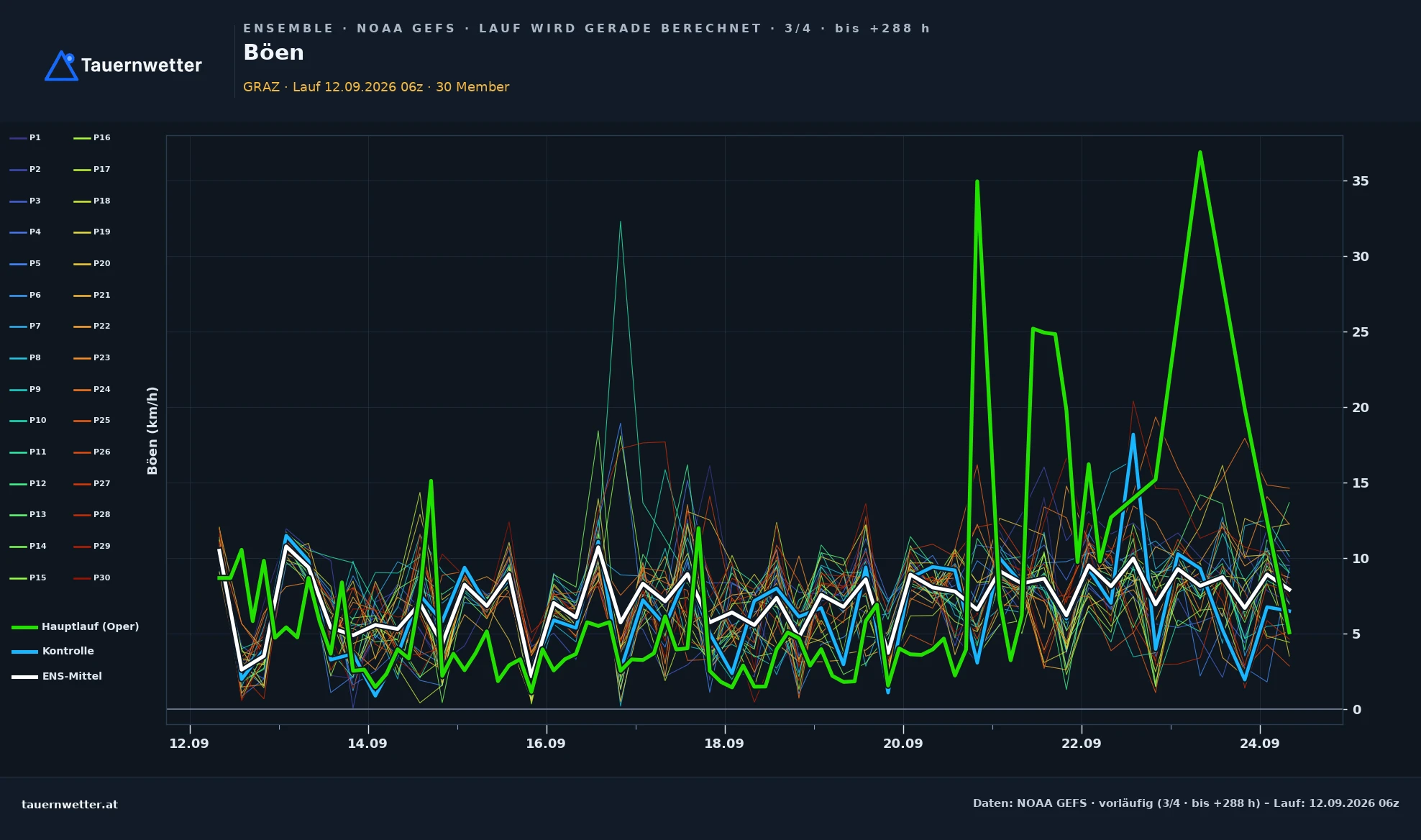Select legend entry P17
This screenshot has height=840, width=1421.
[92, 169]
